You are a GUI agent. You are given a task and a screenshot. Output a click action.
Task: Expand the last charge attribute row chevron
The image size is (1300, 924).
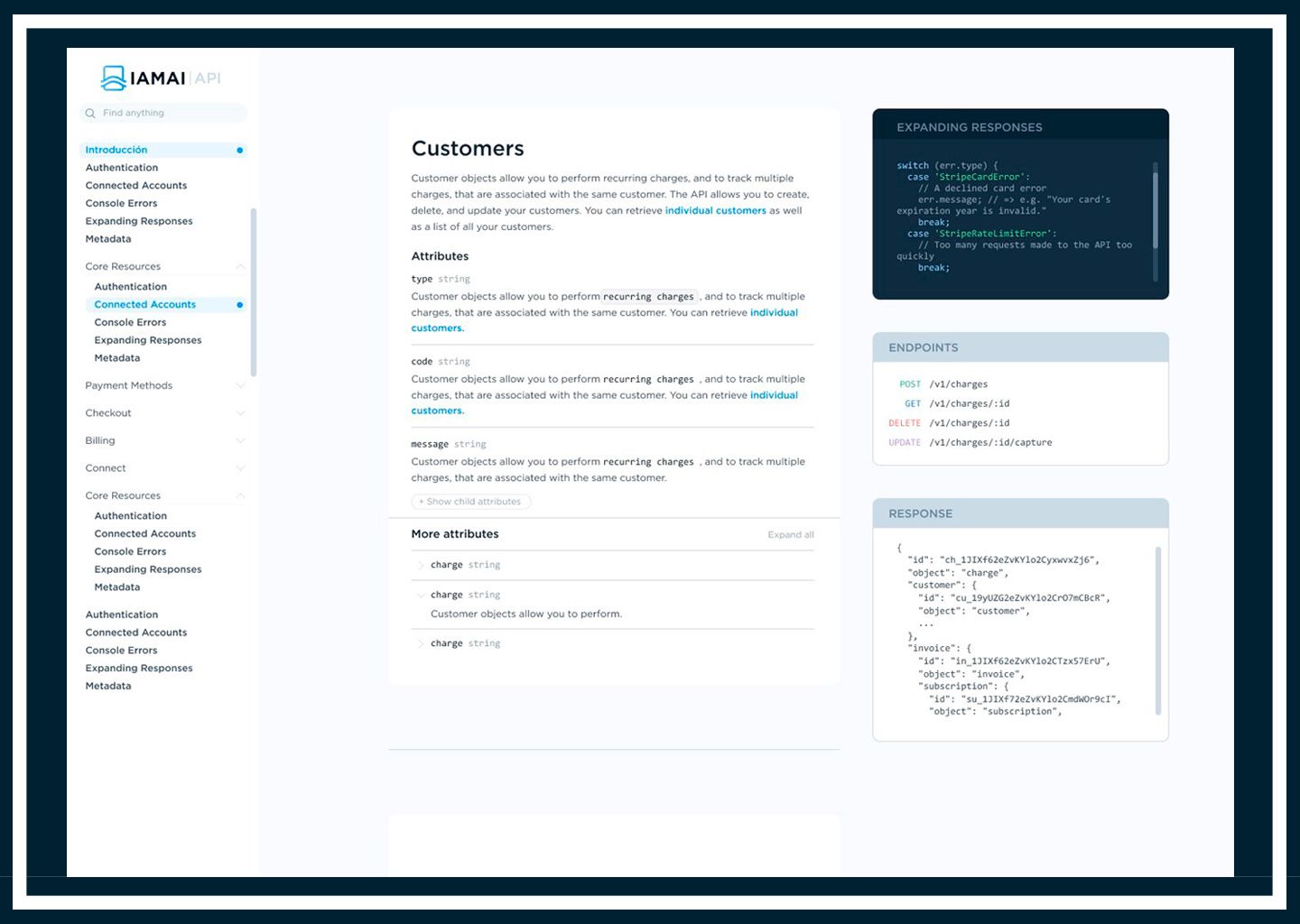[421, 644]
